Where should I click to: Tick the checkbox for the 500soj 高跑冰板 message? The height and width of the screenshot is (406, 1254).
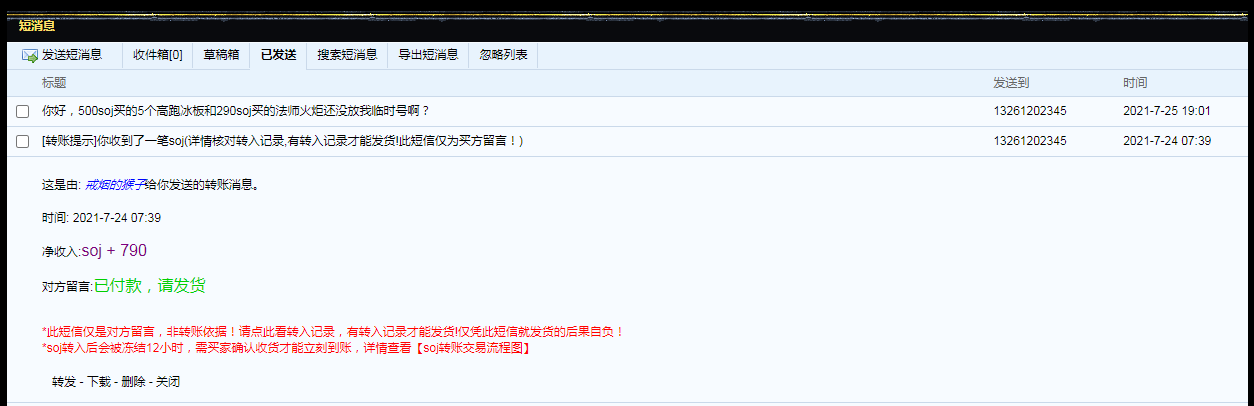point(22,112)
